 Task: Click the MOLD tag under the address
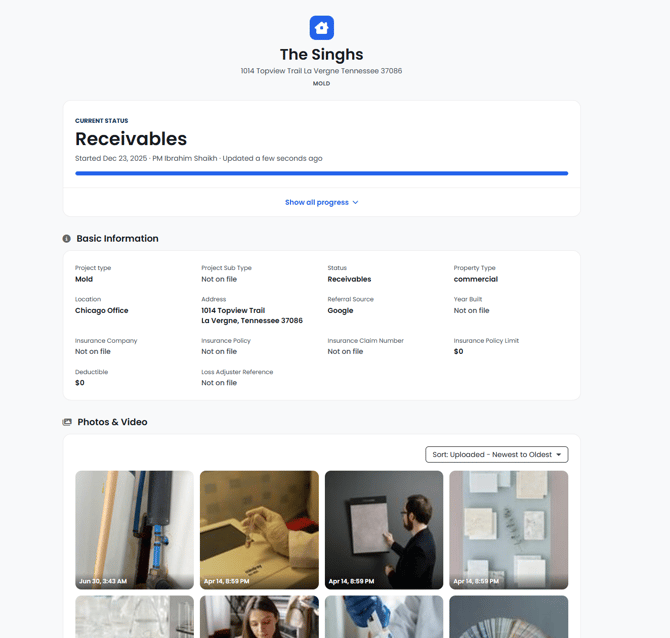coord(321,84)
